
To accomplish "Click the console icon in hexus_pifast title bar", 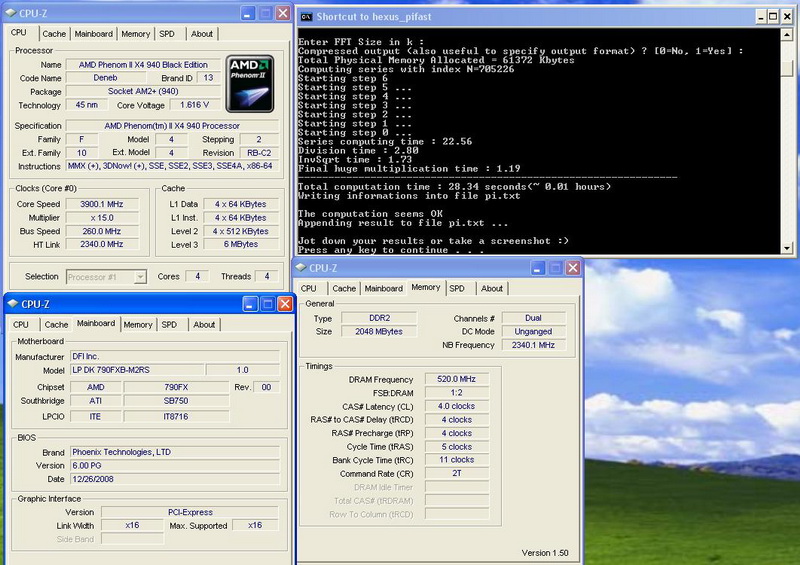I will (306, 17).
